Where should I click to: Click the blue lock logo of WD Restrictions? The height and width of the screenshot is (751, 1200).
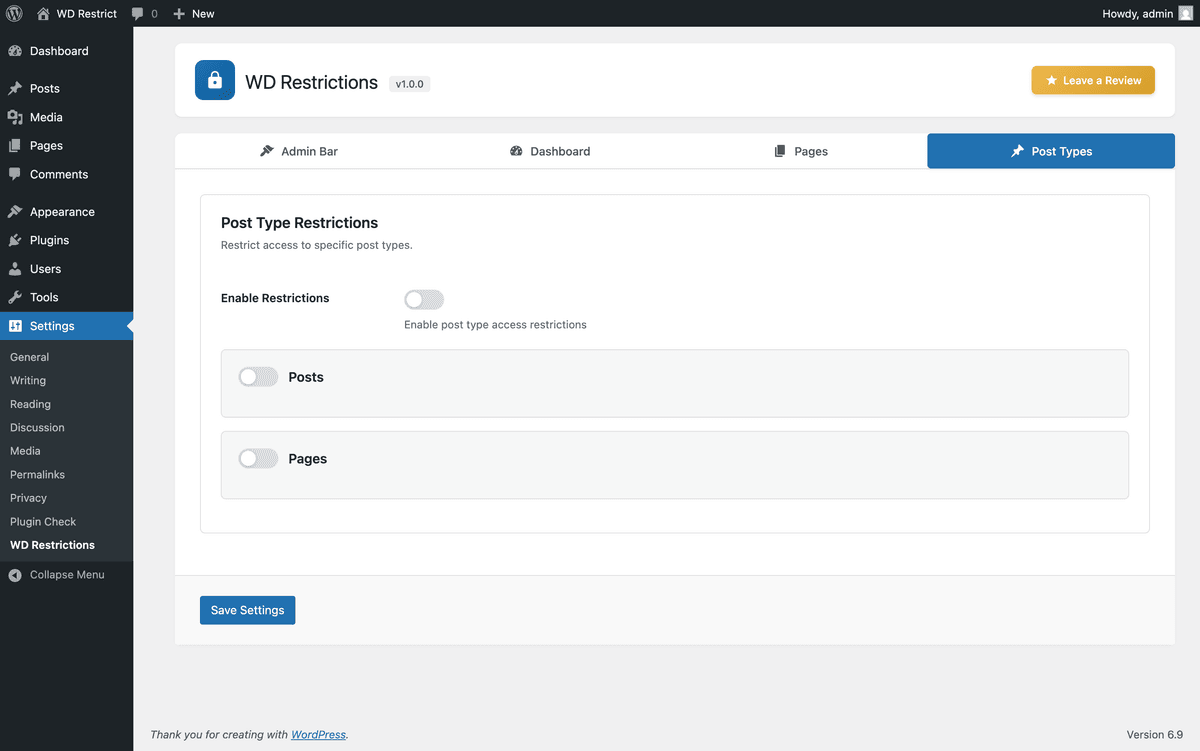coord(214,81)
